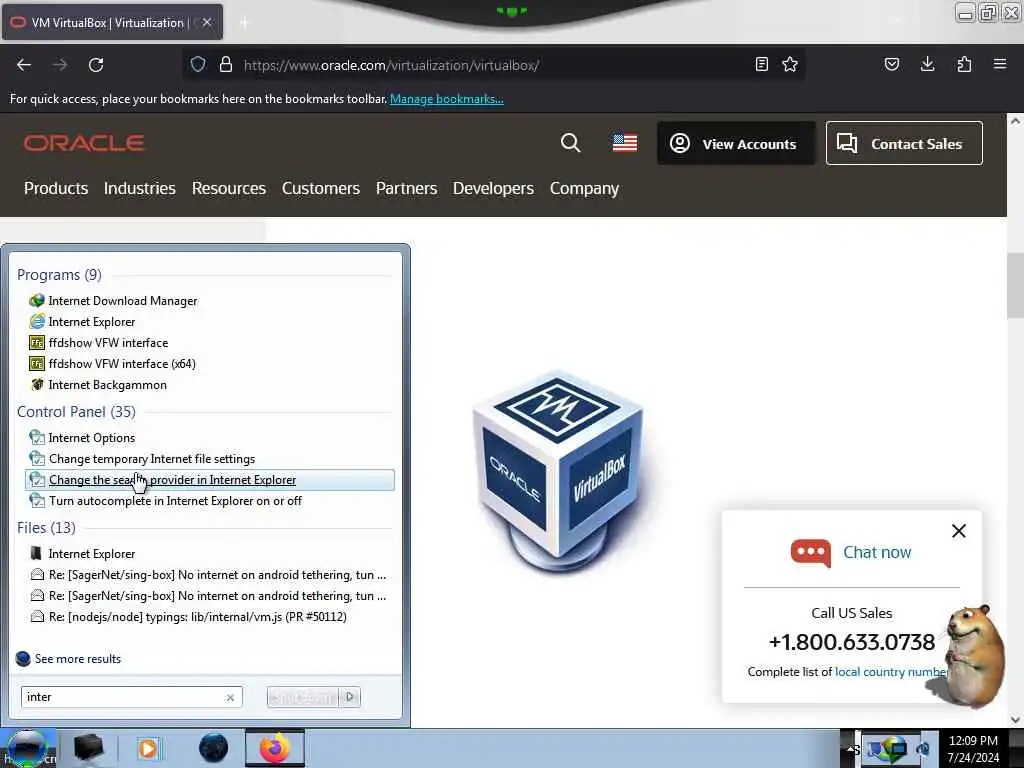Screen dimensions: 1024x768
Task: Open the Firefox taskbar icon
Action: pyautogui.click(x=275, y=748)
